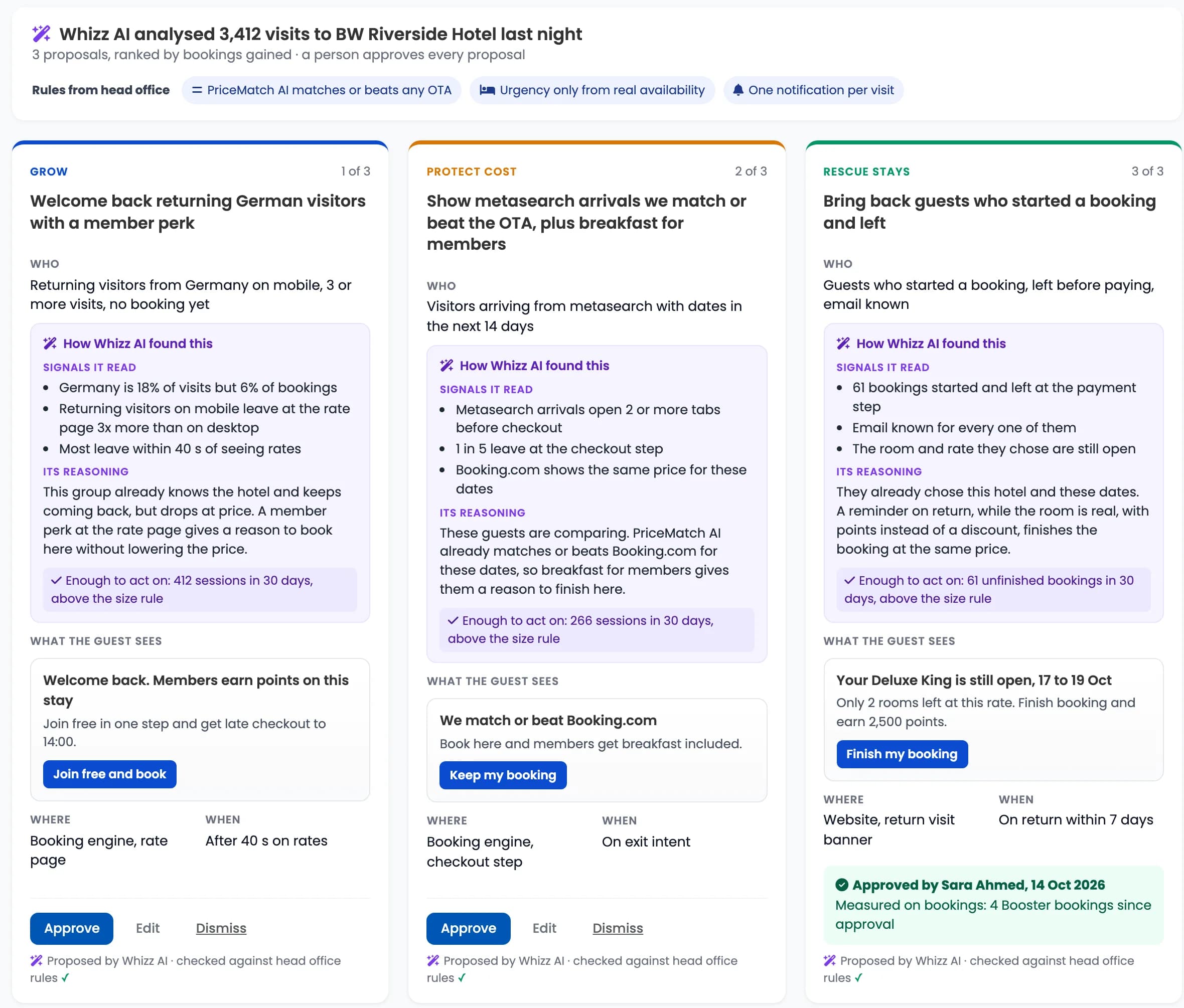Edit the Protect Cost proposal

544,928
